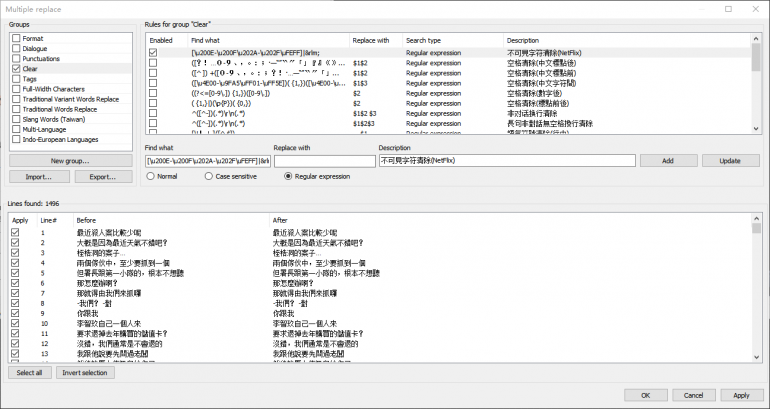The height and width of the screenshot is (409, 770).
Task: Click the rules Description column header
Action: tap(627, 40)
